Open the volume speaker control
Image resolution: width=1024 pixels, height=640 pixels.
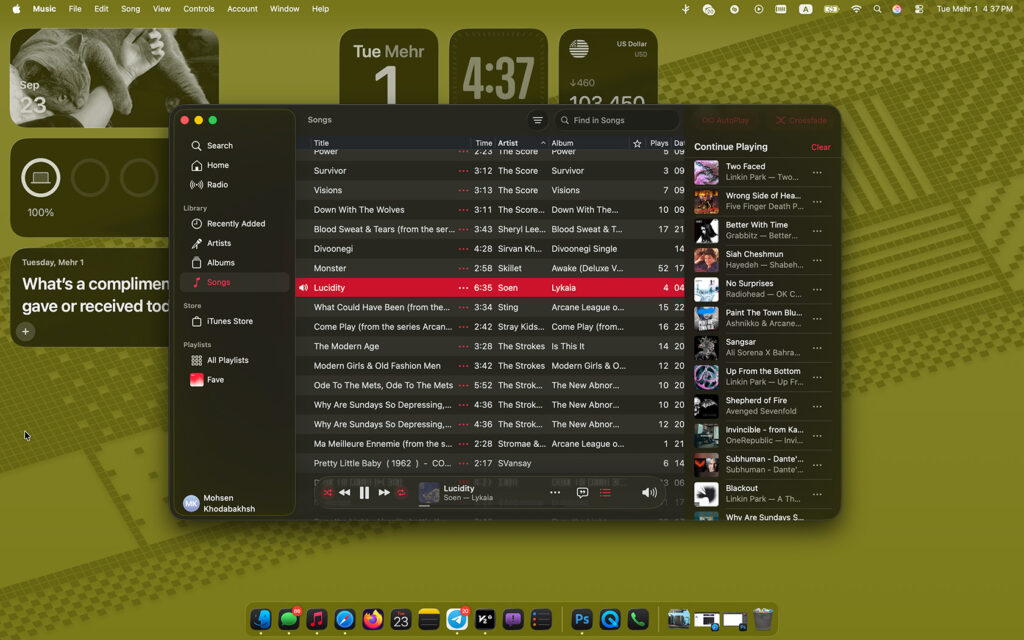pos(649,493)
